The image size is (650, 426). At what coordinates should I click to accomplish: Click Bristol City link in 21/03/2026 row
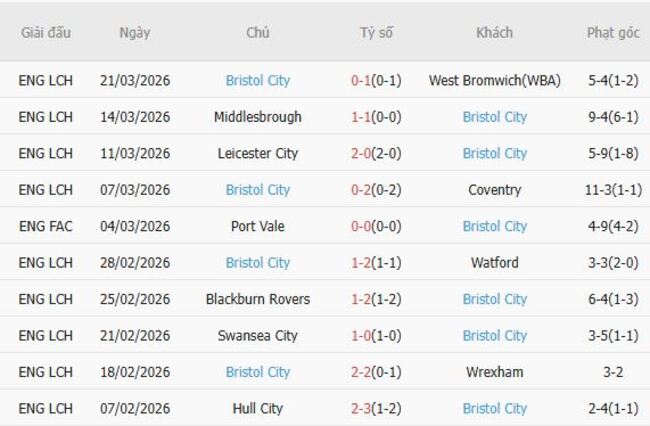click(x=258, y=80)
